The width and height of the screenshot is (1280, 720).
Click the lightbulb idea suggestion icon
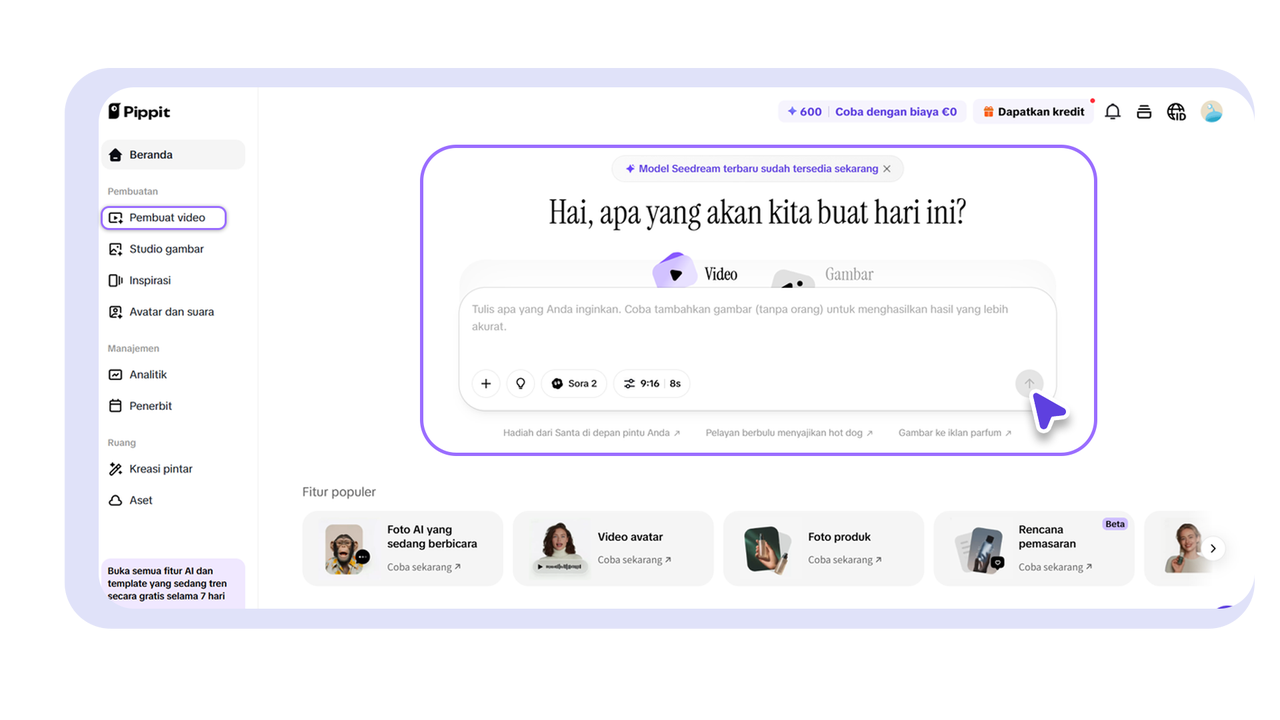520,383
